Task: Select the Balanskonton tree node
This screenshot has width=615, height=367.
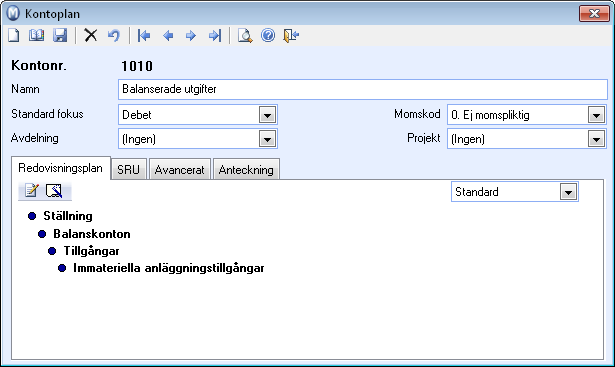Action: pyautogui.click(x=92, y=234)
